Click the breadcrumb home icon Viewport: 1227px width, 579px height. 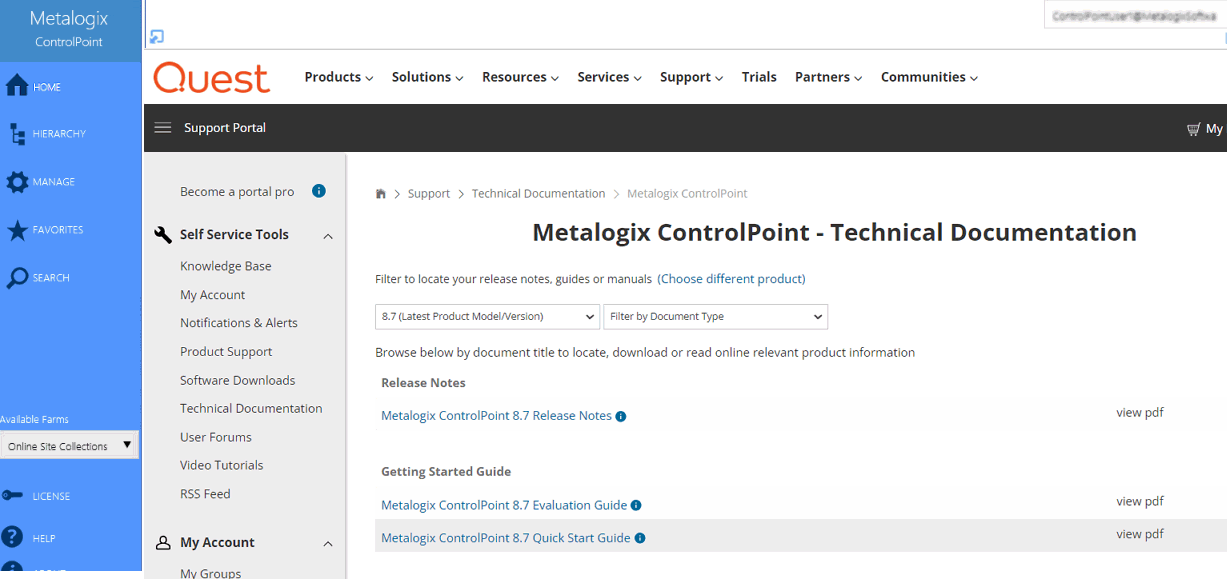click(x=381, y=194)
